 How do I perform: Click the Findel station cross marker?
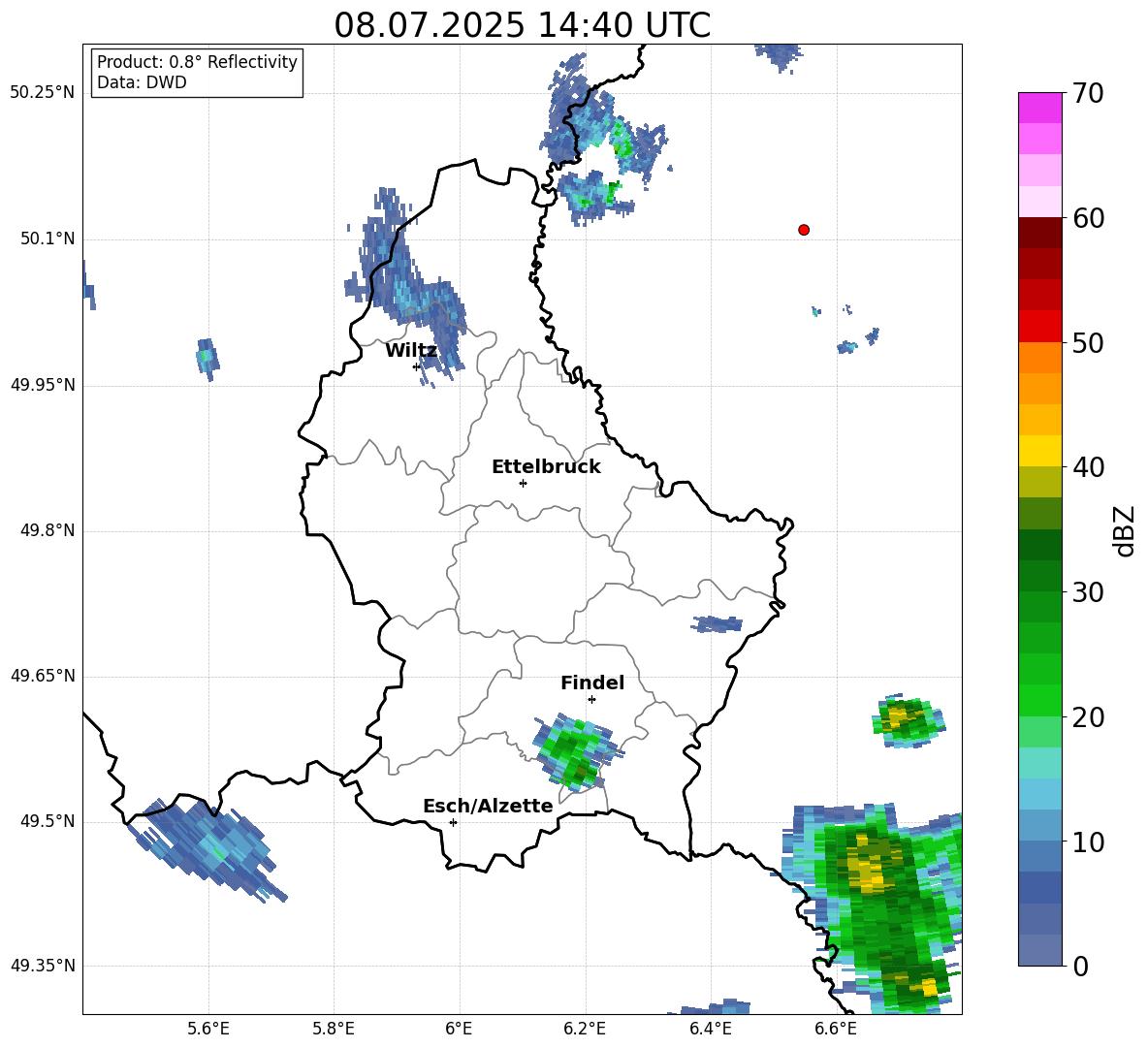591,700
